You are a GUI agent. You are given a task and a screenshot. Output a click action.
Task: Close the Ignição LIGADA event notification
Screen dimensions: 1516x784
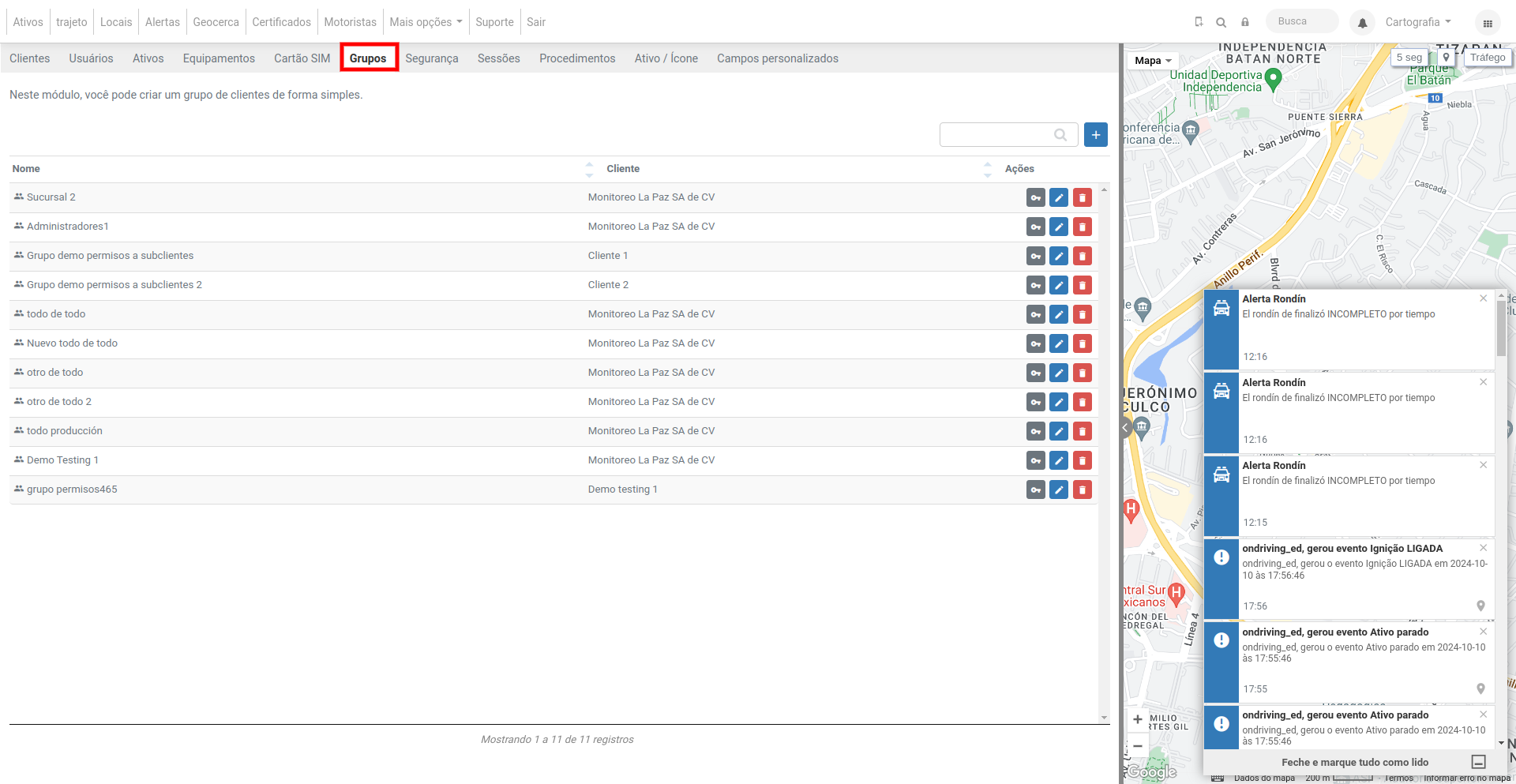pyautogui.click(x=1483, y=548)
